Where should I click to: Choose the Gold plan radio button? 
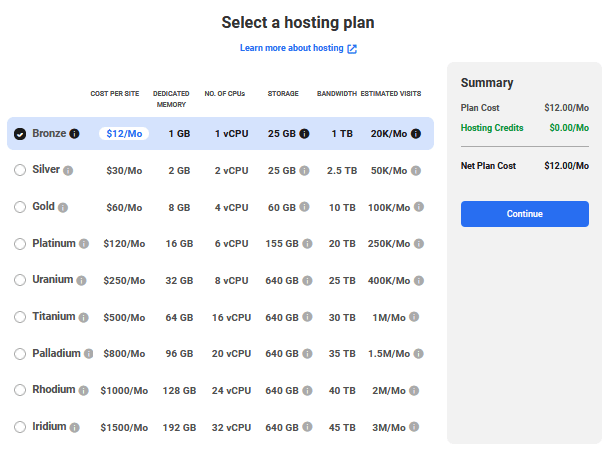20,207
